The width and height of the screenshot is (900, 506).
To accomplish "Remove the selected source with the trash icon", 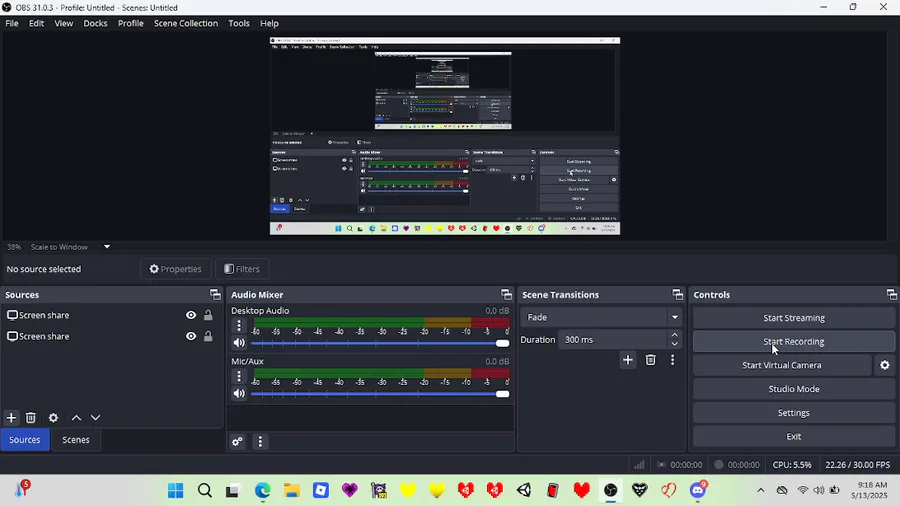I will click(31, 418).
